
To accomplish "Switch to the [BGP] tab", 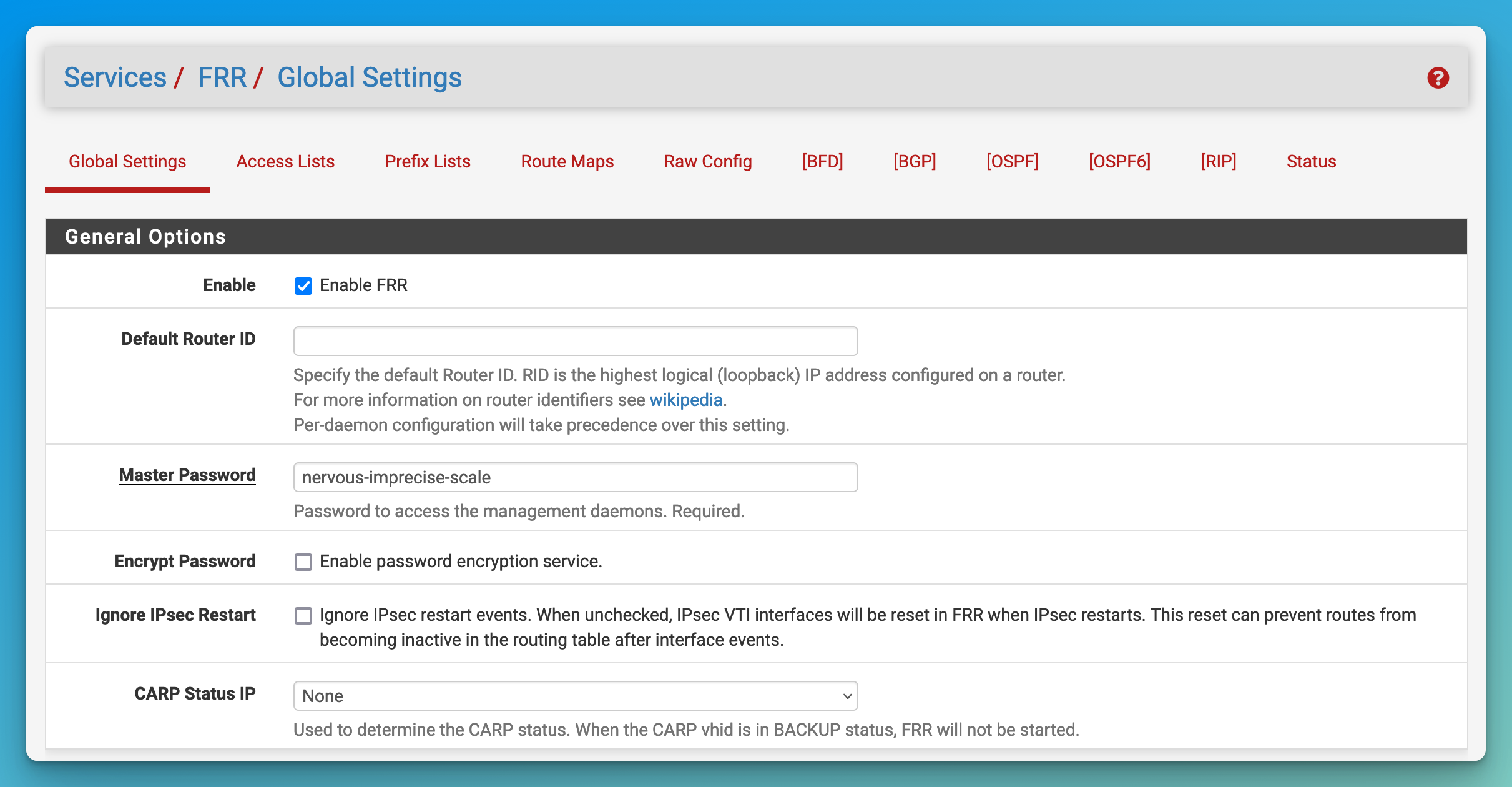I will point(915,161).
